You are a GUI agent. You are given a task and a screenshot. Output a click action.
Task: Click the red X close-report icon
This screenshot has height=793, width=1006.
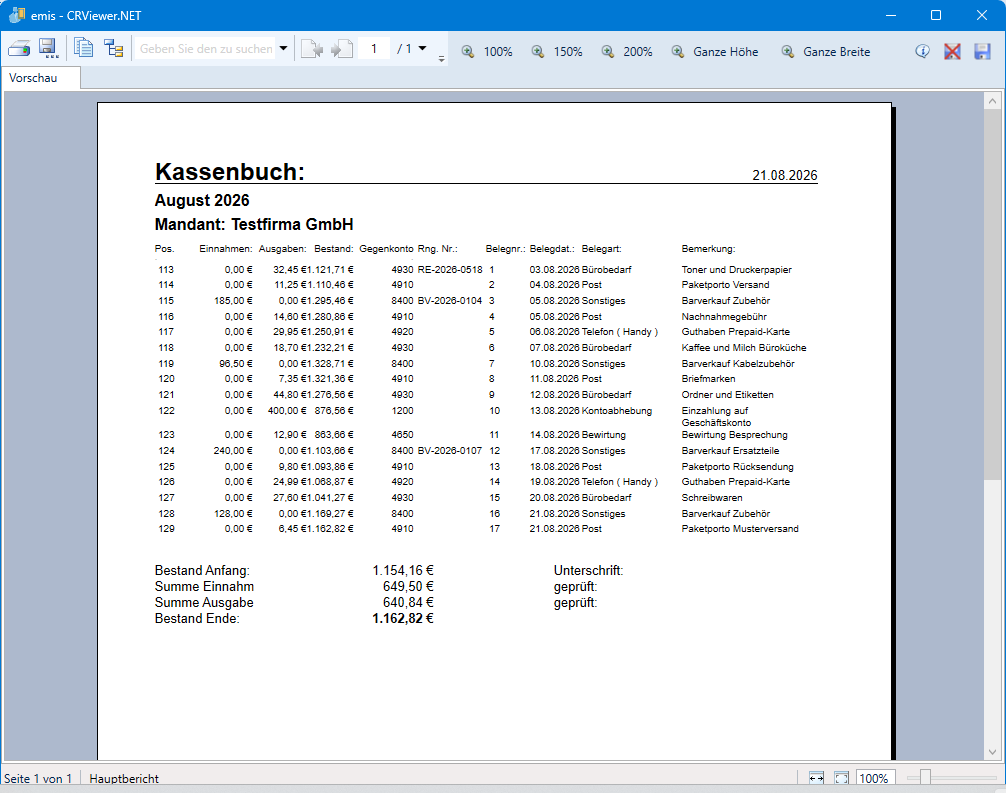(x=952, y=51)
